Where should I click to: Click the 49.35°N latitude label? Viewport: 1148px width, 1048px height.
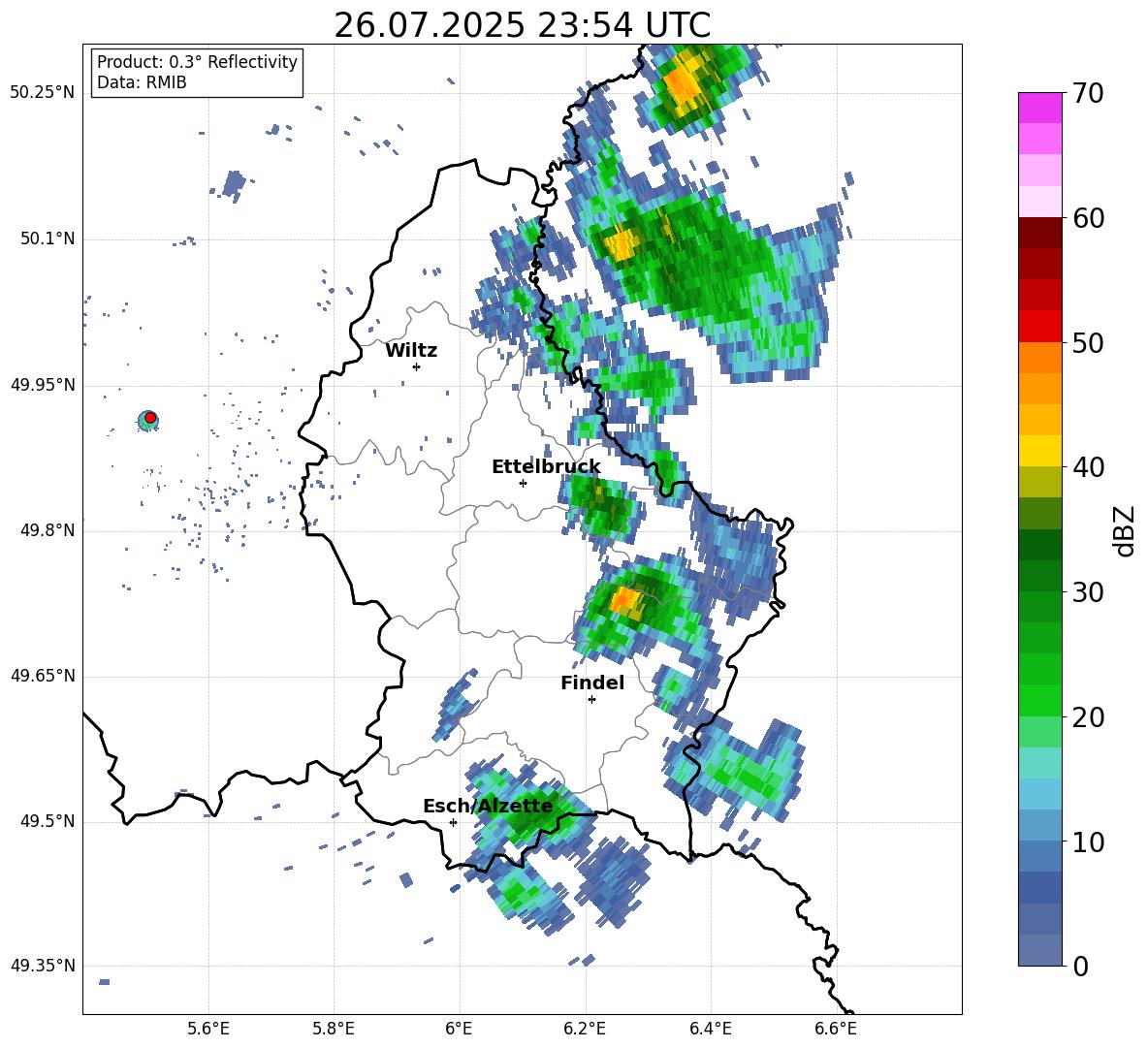[x=43, y=967]
